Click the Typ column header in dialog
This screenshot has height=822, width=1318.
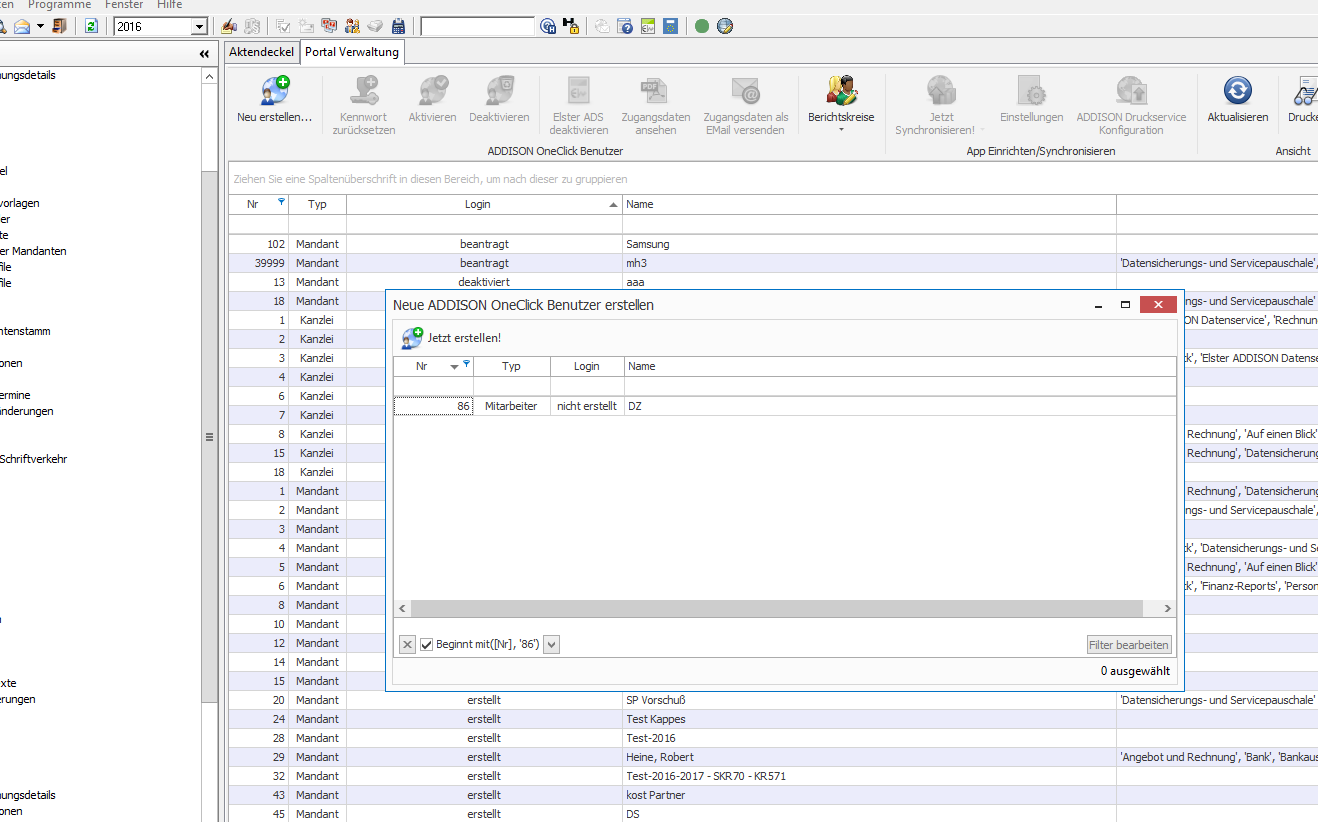(512, 366)
